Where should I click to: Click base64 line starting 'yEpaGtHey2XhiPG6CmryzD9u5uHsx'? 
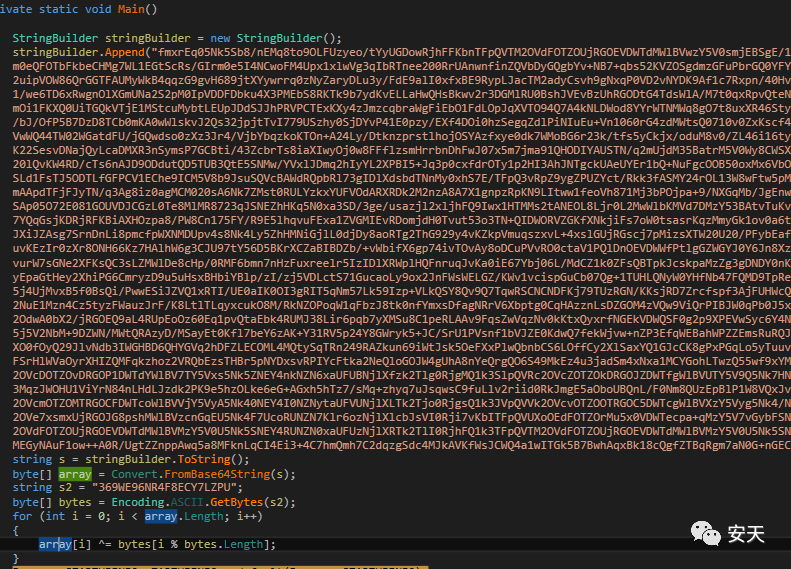(x=402, y=277)
